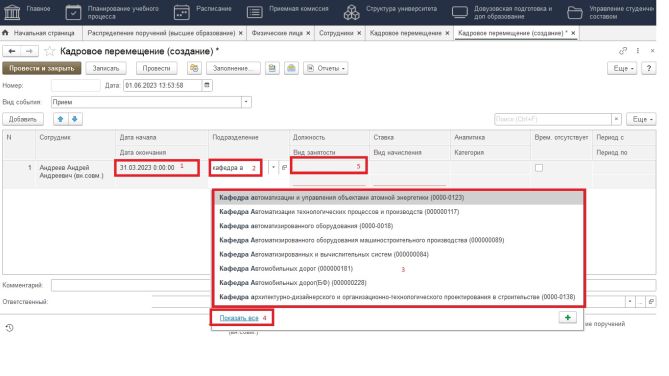Click the question mark help button

(x=649, y=68)
